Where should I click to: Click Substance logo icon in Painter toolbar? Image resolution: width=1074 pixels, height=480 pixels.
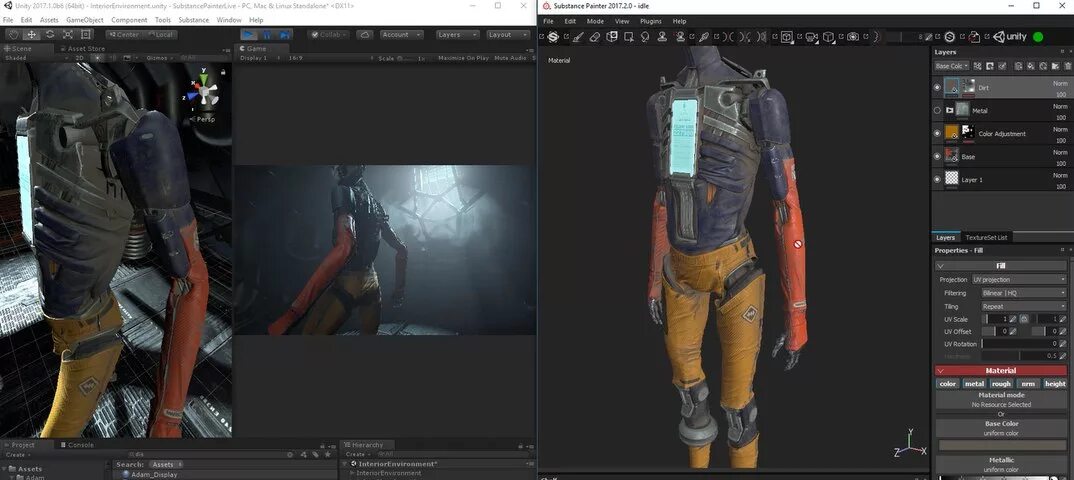click(553, 37)
